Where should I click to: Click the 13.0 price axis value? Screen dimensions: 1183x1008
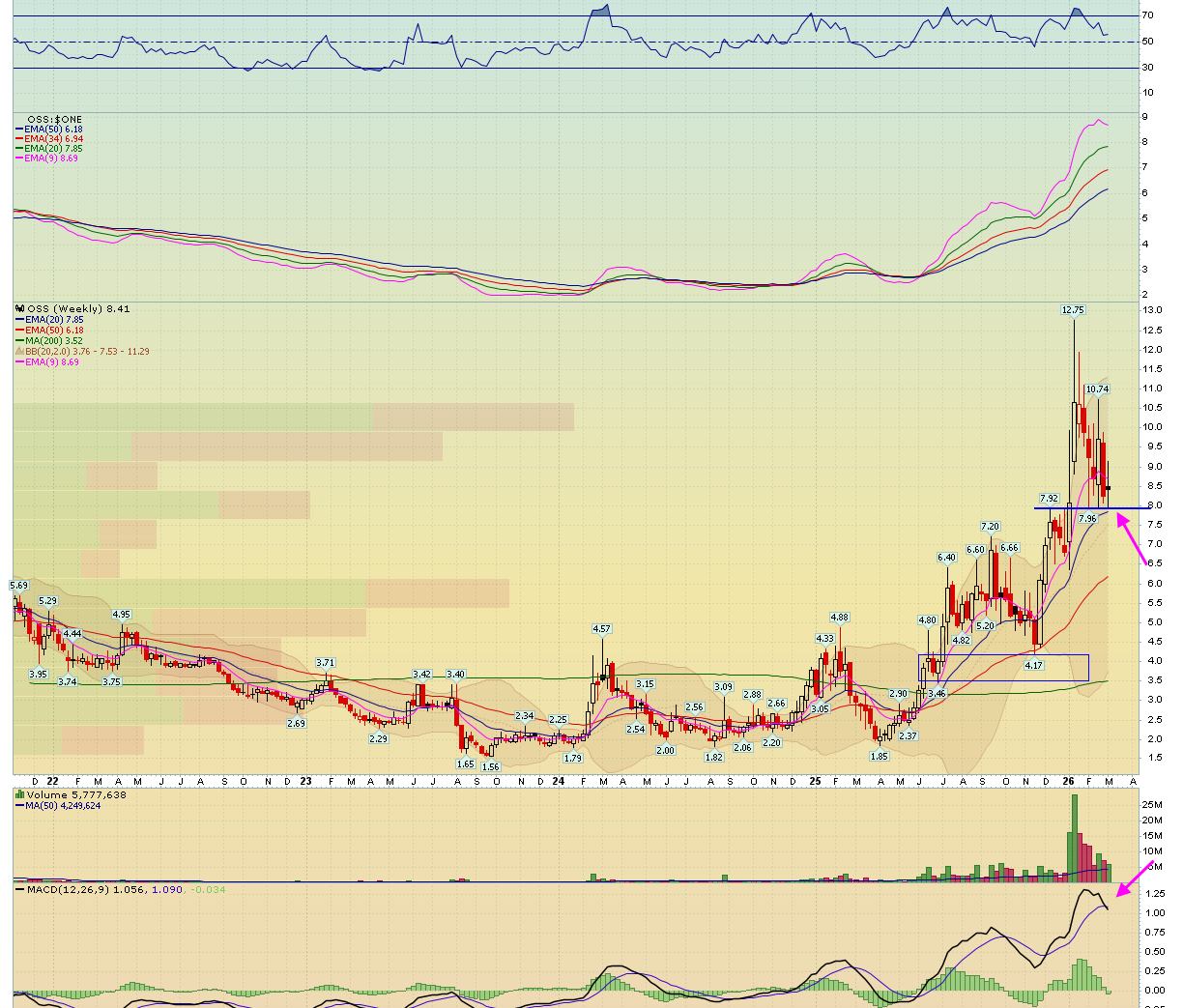click(x=1152, y=310)
